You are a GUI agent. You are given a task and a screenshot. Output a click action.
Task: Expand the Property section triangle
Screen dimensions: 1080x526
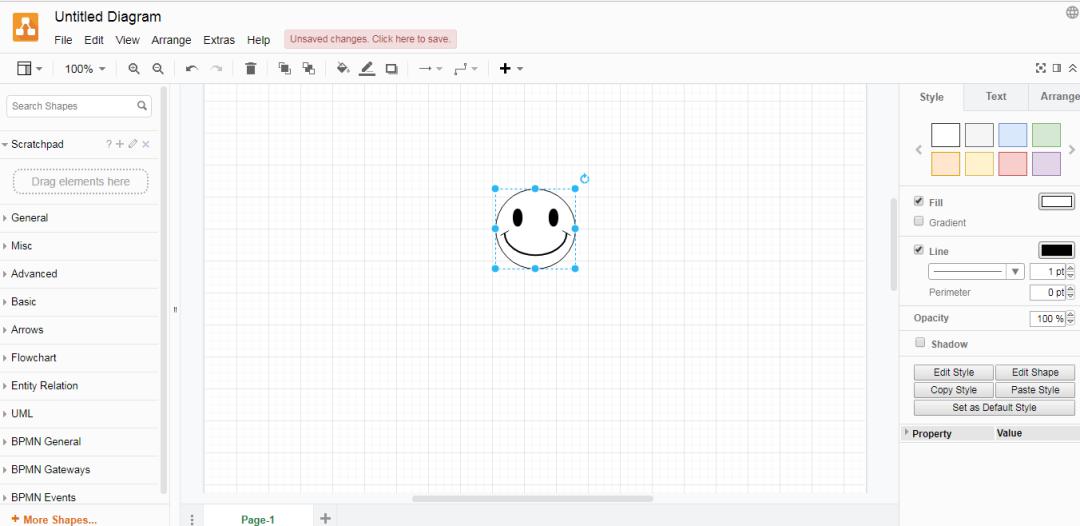[906, 432]
